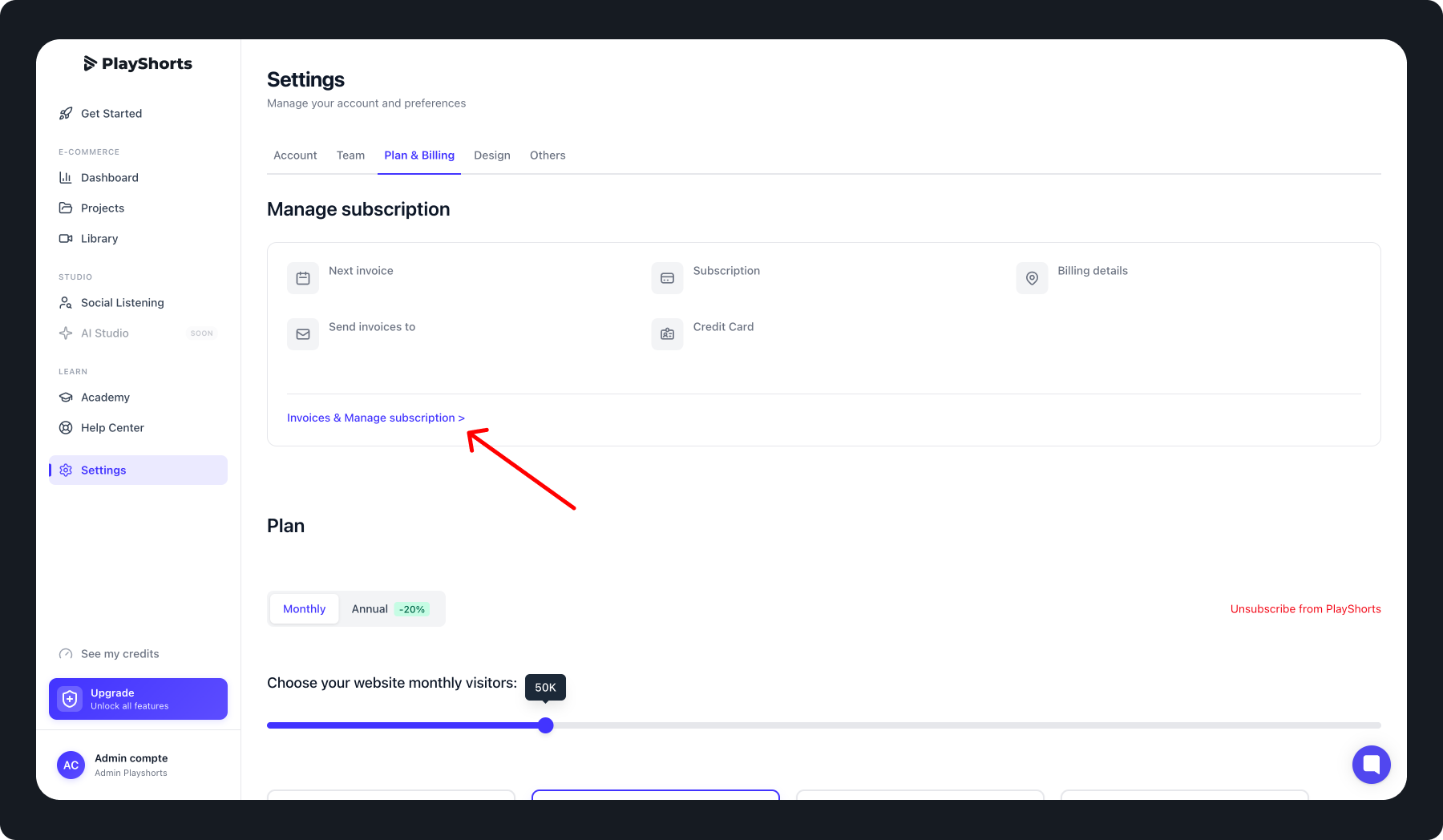The image size is (1443, 840).
Task: Open the Academy page
Action: (x=138, y=398)
